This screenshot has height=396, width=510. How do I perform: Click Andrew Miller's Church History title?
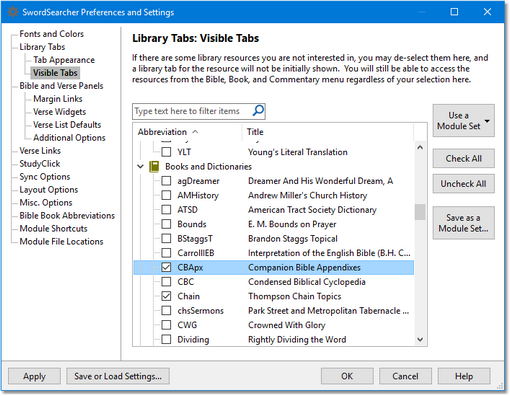click(307, 195)
